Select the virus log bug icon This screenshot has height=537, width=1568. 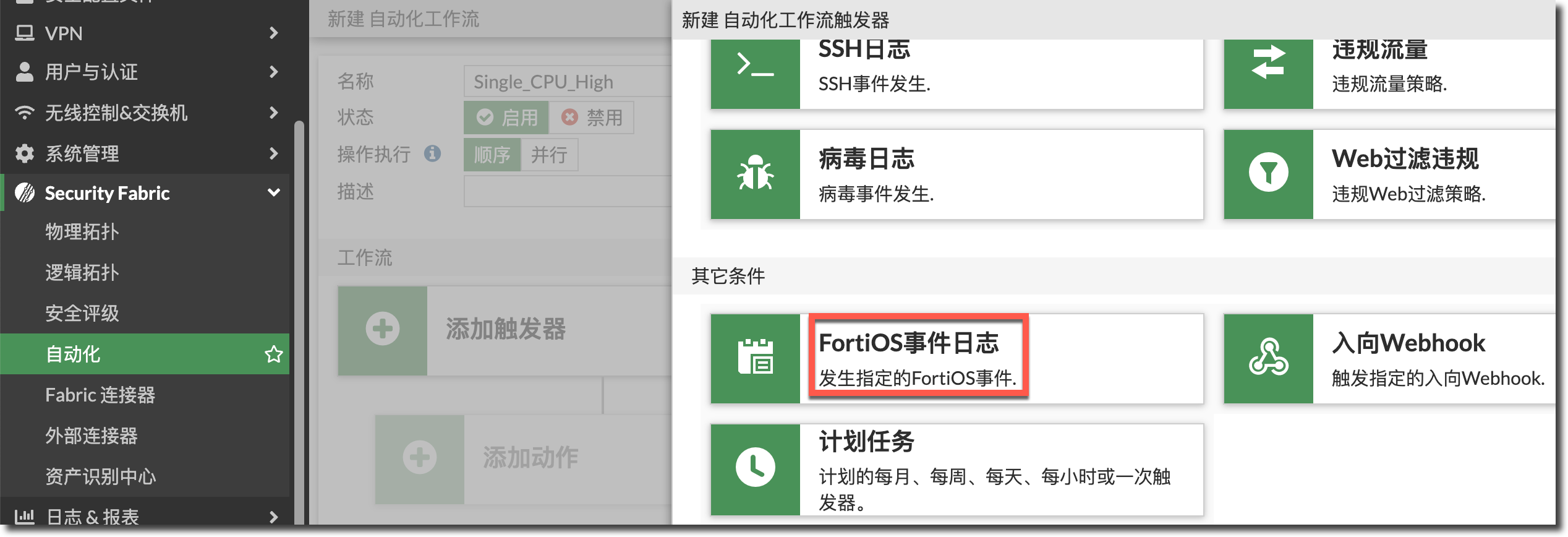(755, 174)
